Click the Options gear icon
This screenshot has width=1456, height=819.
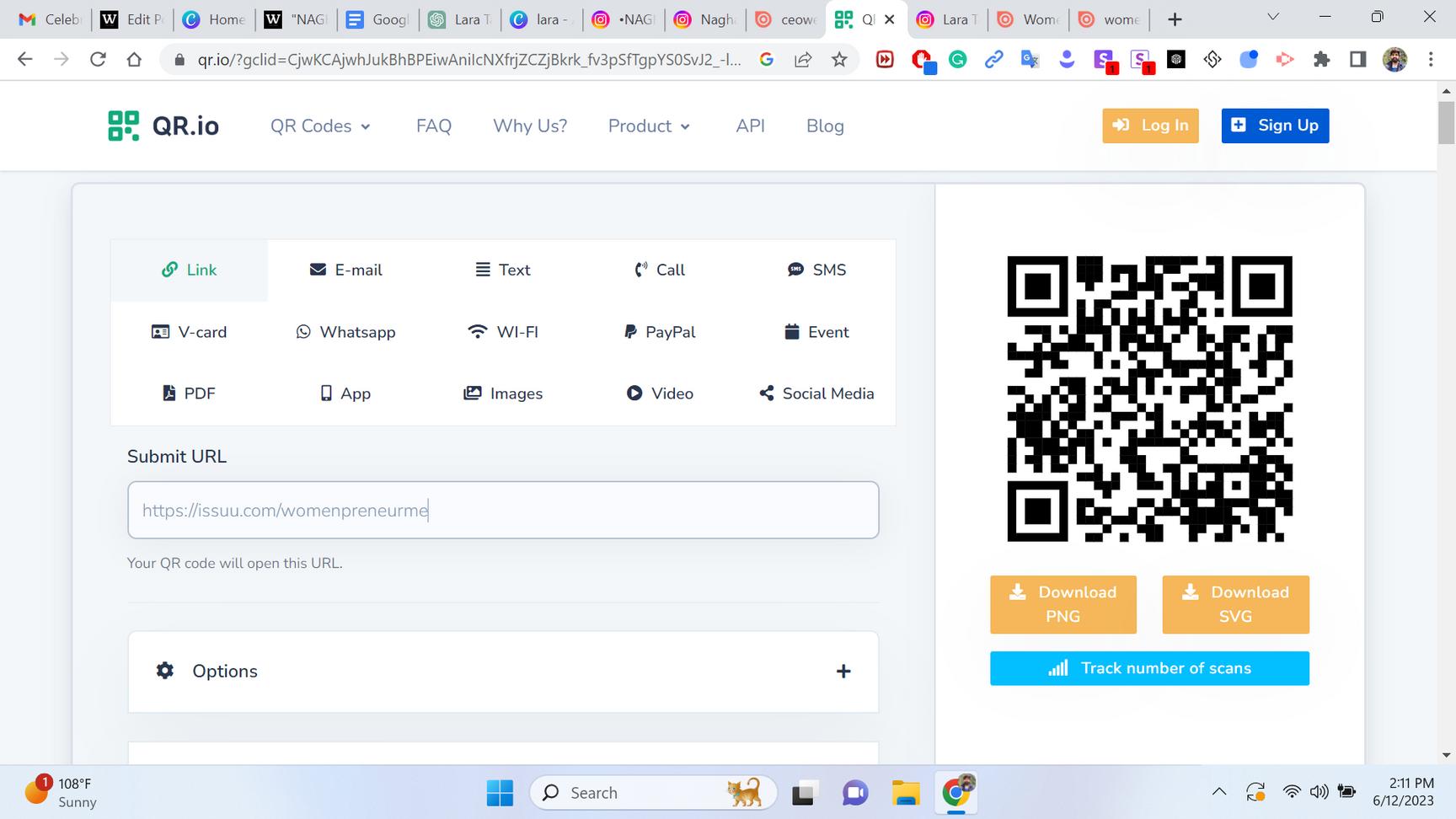(165, 671)
